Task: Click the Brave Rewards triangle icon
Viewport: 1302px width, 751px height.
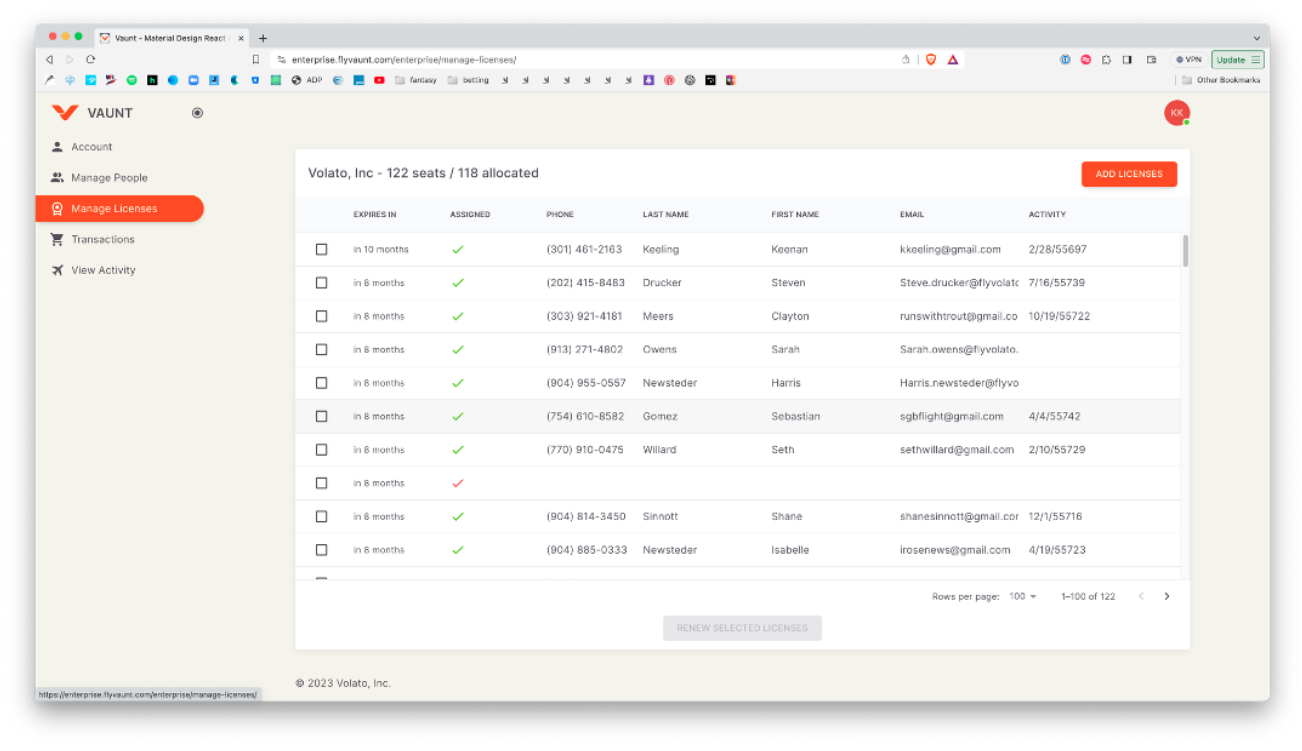Action: [x=953, y=60]
